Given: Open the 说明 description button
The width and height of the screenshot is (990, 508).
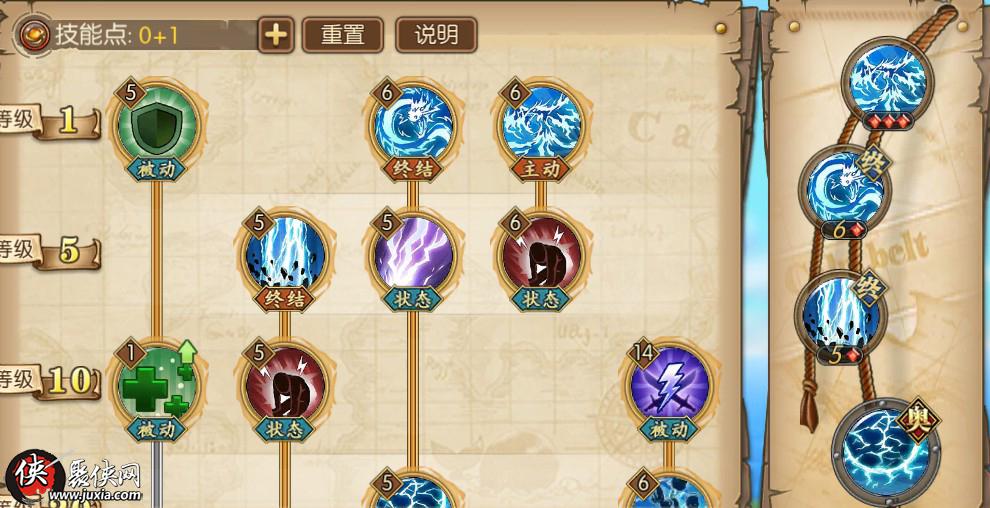Looking at the screenshot, I should [x=436, y=35].
